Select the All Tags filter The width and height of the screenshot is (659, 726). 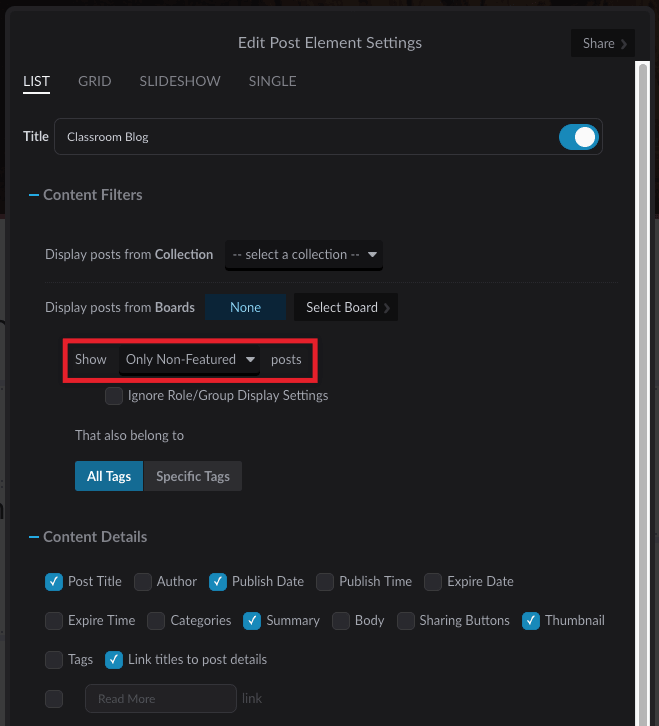click(109, 476)
